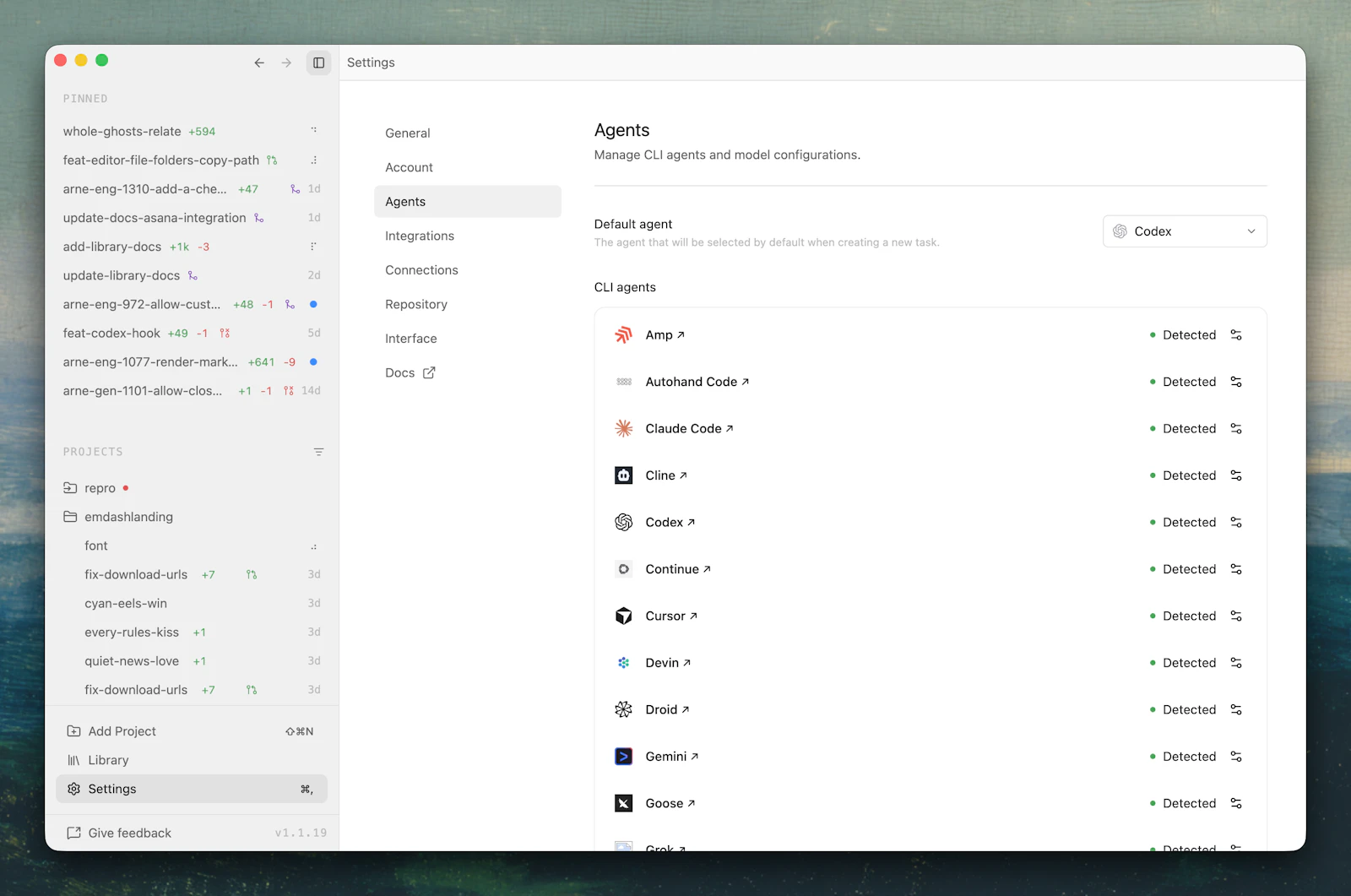1351x896 pixels.
Task: Click the Gemini logo icon
Action: coord(624,757)
